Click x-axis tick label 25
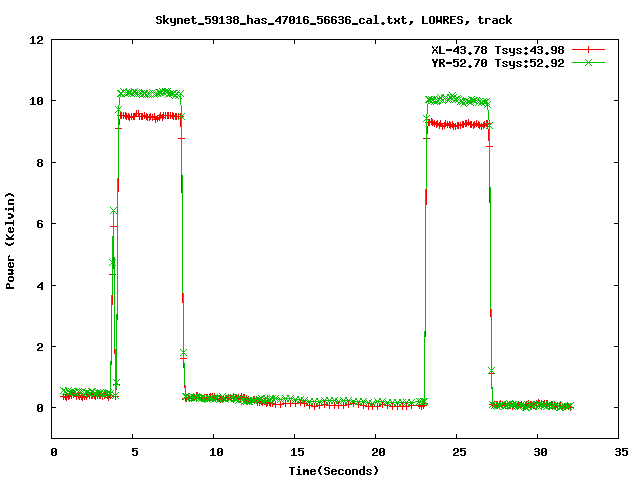Image resolution: width=640 pixels, height=480 pixels. 459,452
